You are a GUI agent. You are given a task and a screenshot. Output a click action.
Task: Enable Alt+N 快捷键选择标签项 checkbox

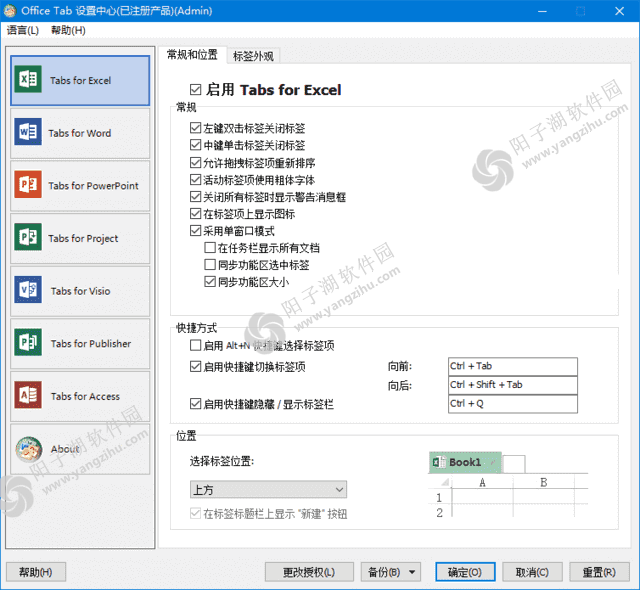pyautogui.click(x=196, y=346)
